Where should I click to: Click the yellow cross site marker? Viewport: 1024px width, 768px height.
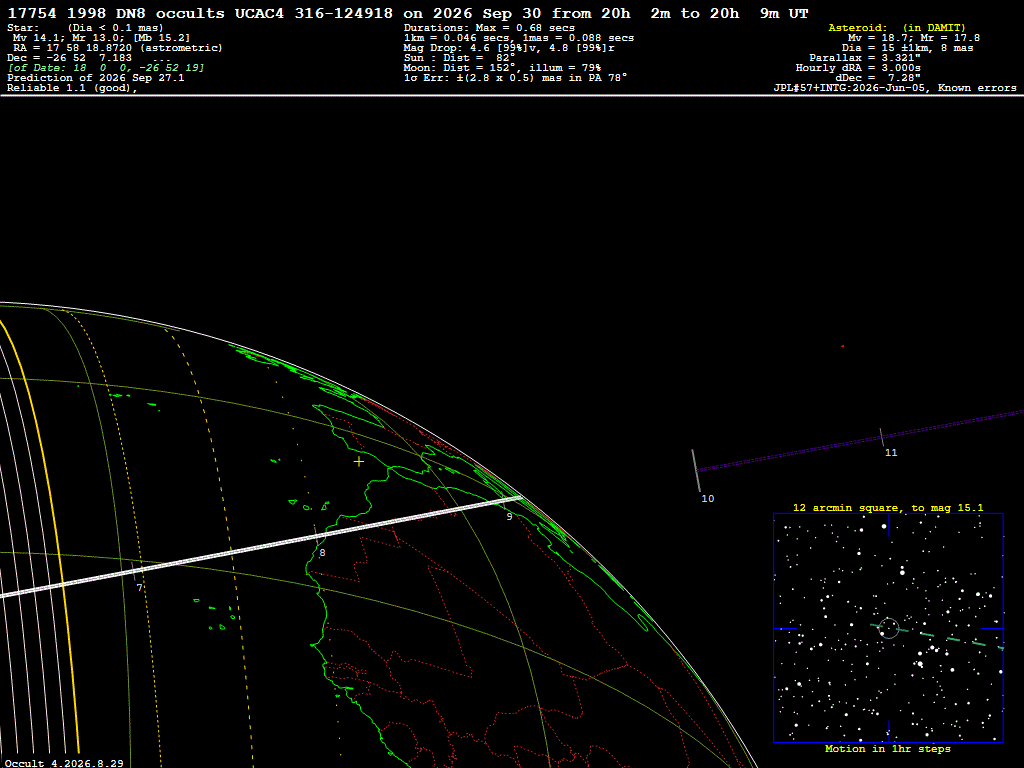359,462
